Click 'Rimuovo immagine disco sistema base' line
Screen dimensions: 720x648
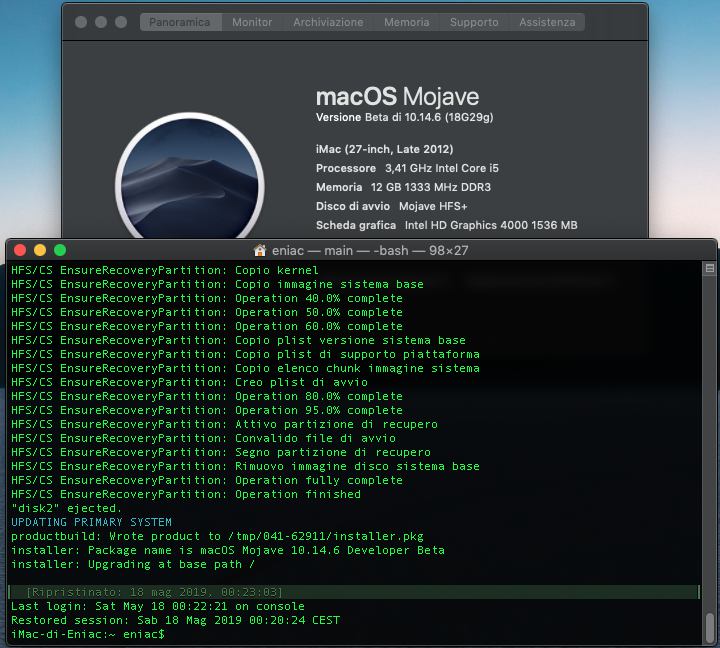tap(245, 466)
